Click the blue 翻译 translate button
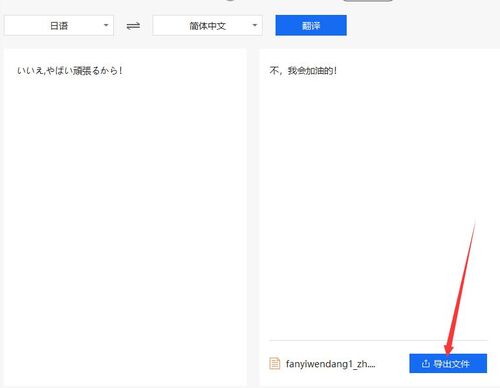 point(311,25)
